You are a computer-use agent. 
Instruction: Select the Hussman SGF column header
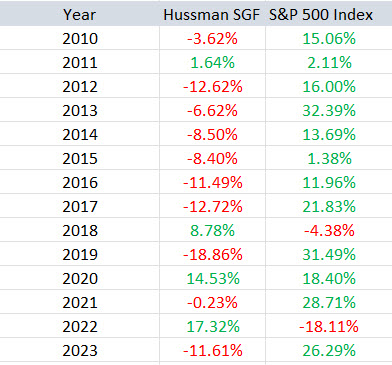tap(212, 15)
